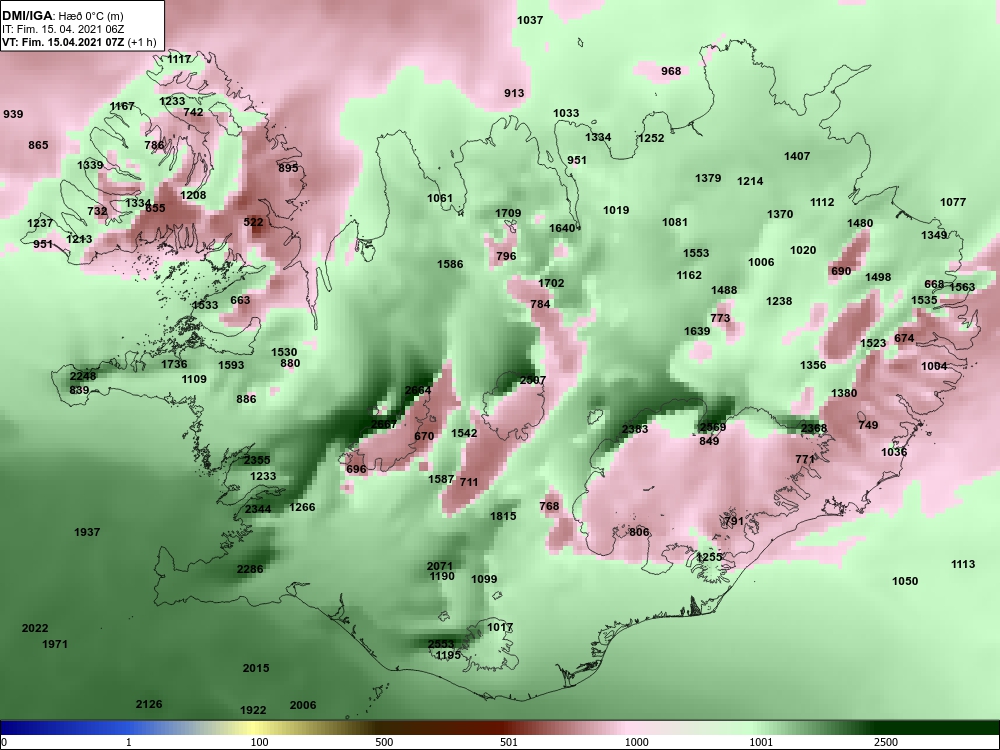Click the 1736 value
Viewport: 1000px width, 750px height.
point(174,365)
